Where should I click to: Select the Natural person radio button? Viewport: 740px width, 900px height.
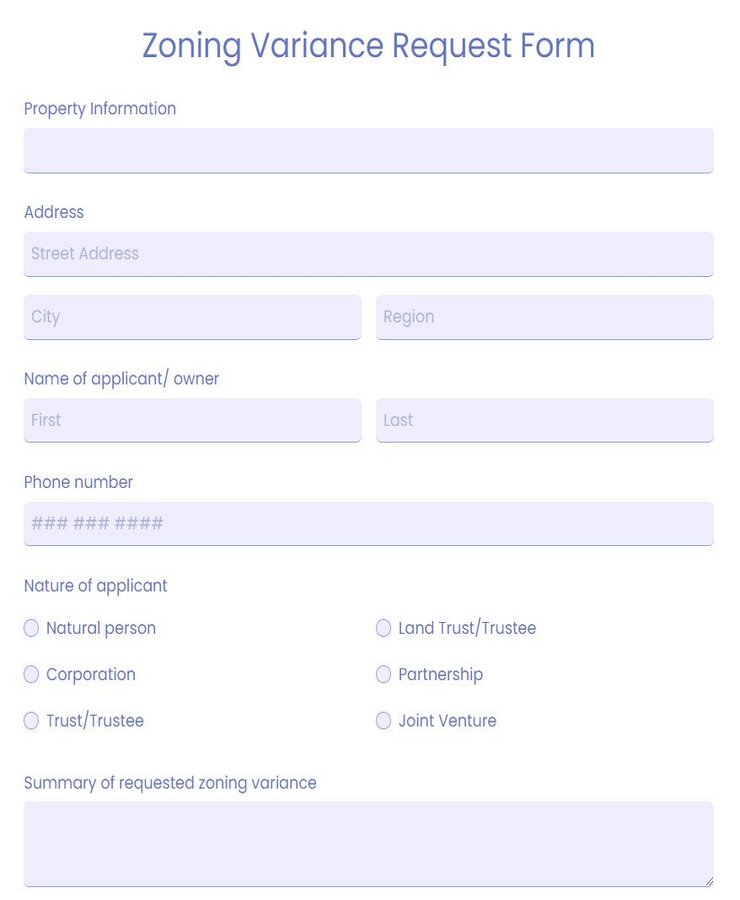(x=31, y=628)
